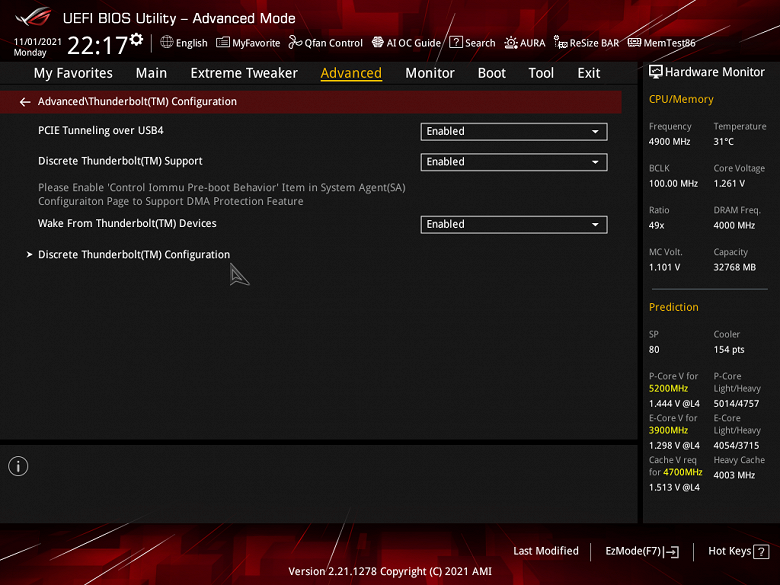Click the Search label in toolbar
Image resolution: width=780 pixels, height=585 pixels.
tap(480, 43)
